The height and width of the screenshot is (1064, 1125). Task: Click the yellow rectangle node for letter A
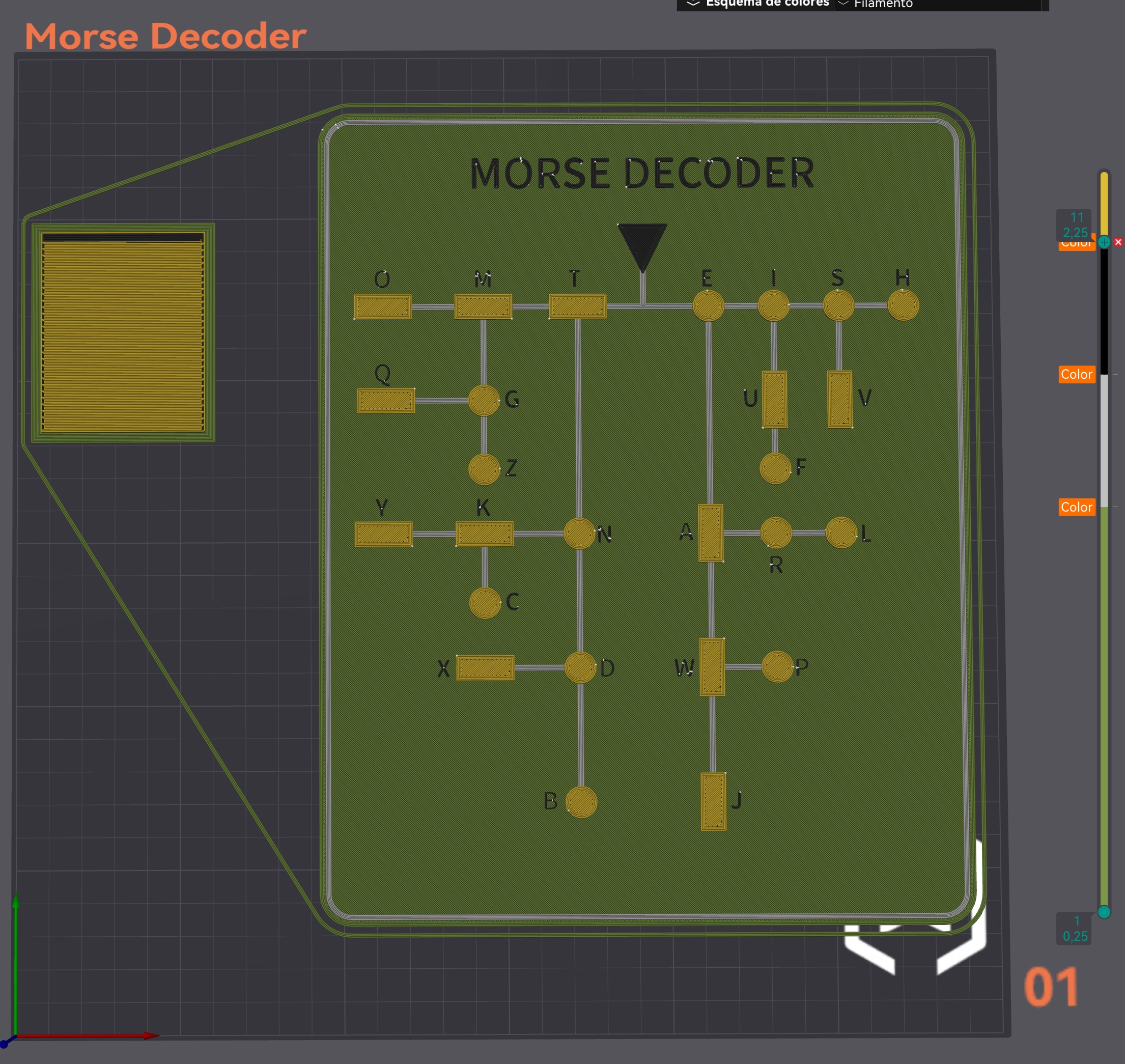711,533
